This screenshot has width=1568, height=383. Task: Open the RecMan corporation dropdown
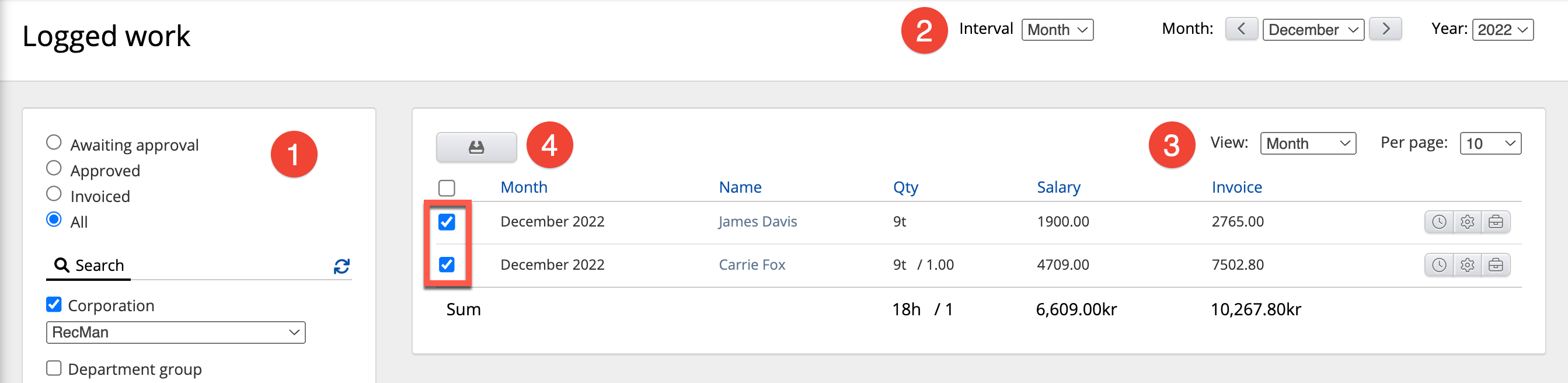tap(175, 332)
